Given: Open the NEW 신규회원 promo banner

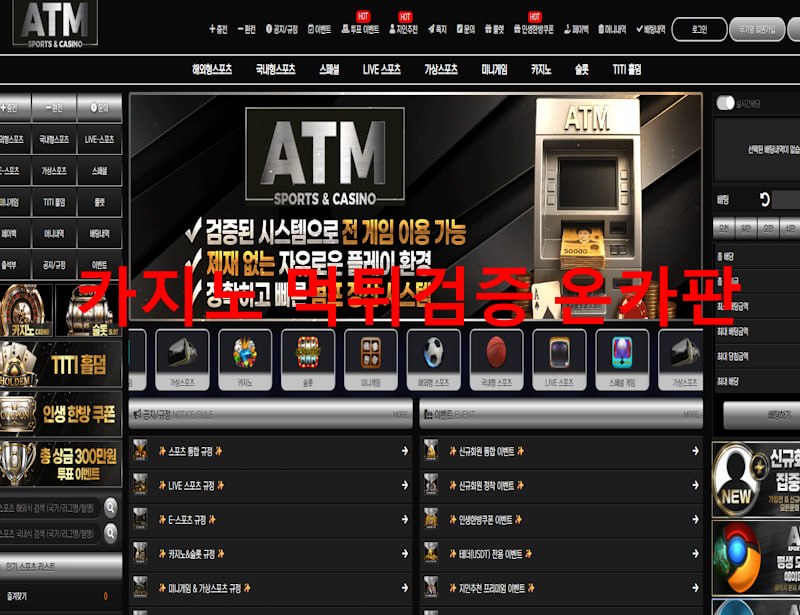Looking at the screenshot, I should coord(756,480).
